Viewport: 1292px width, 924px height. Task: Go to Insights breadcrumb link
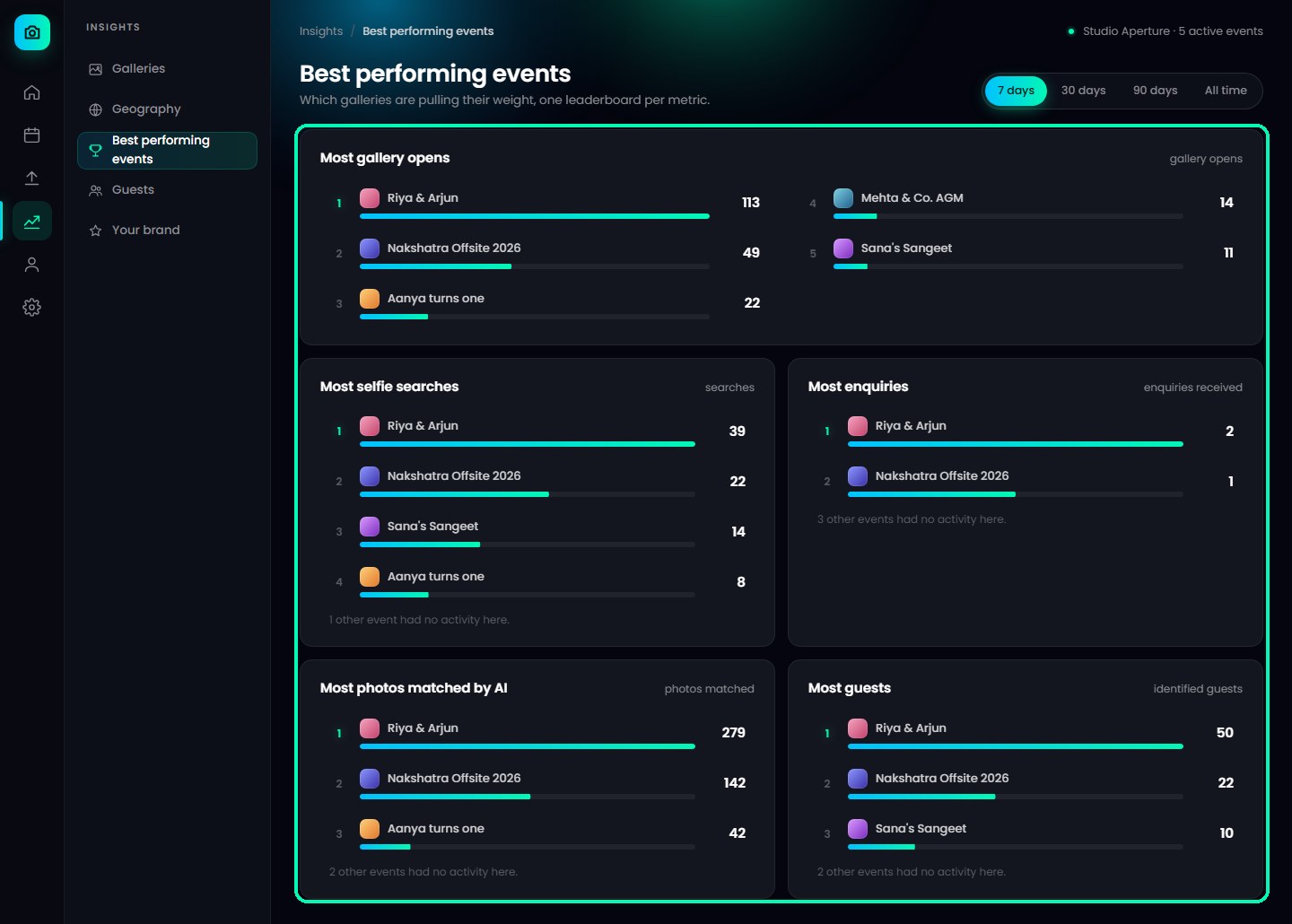(x=321, y=31)
